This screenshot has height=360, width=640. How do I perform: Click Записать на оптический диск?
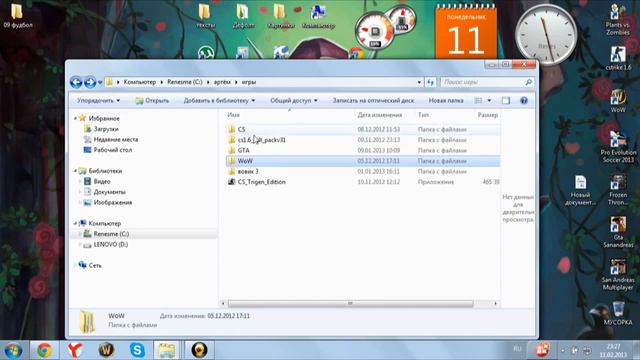[x=373, y=100]
